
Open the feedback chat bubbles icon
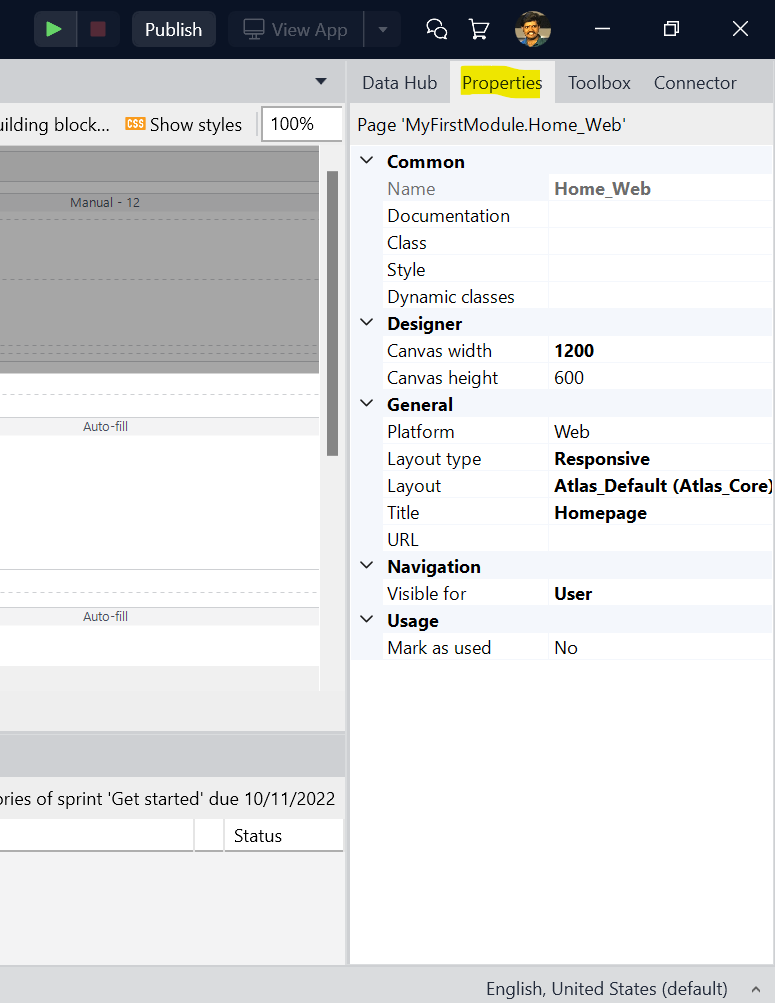436,29
